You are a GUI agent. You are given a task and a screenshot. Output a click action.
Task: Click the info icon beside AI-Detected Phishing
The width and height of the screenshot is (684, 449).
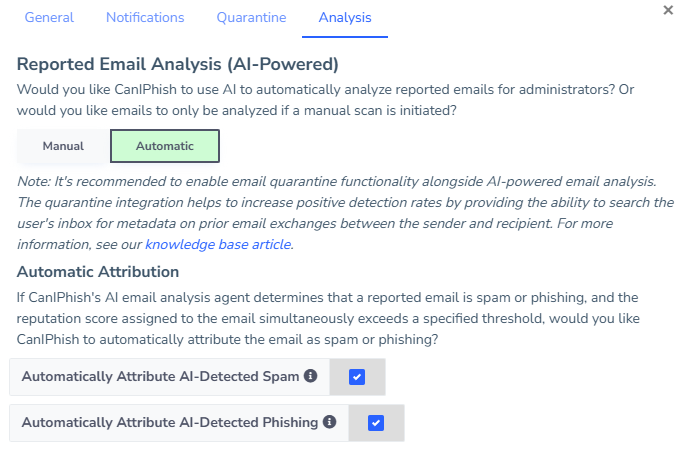(x=329, y=422)
